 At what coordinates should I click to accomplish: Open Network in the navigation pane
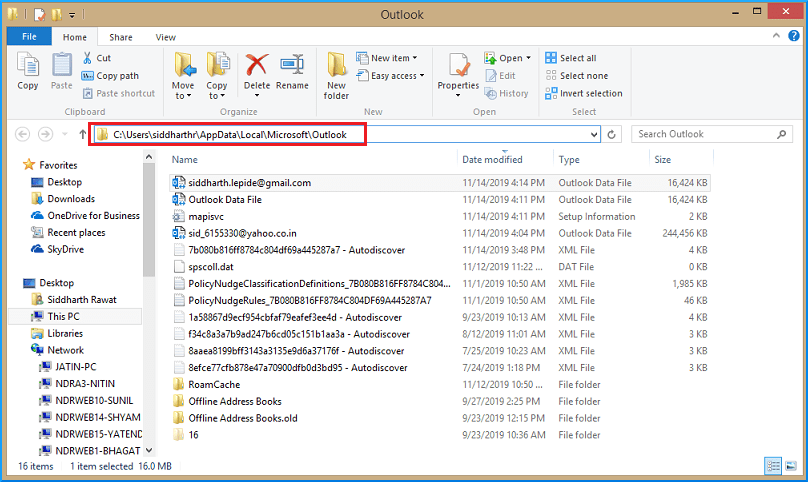click(x=57, y=350)
